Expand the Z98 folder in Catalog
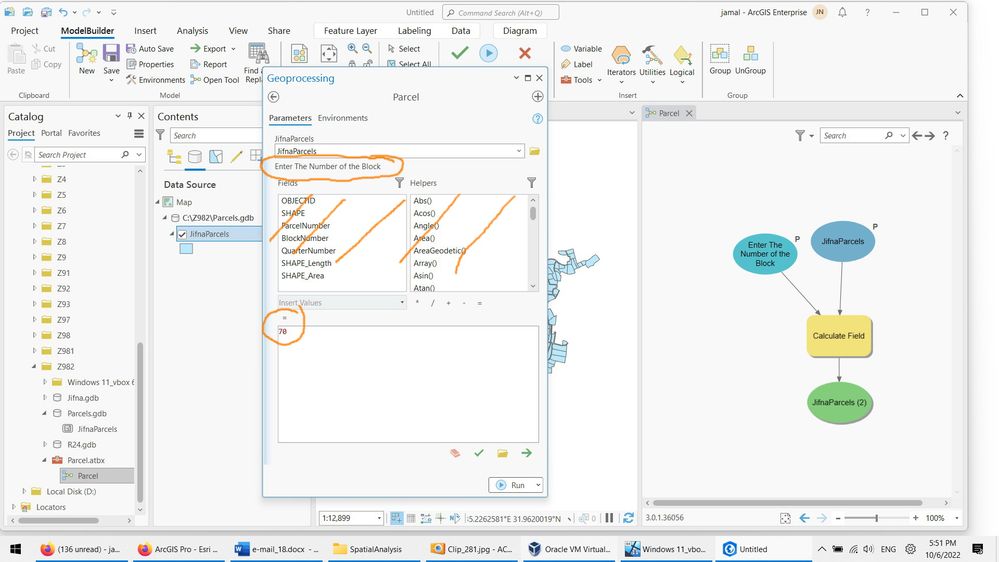The image size is (999, 562). click(x=34, y=335)
